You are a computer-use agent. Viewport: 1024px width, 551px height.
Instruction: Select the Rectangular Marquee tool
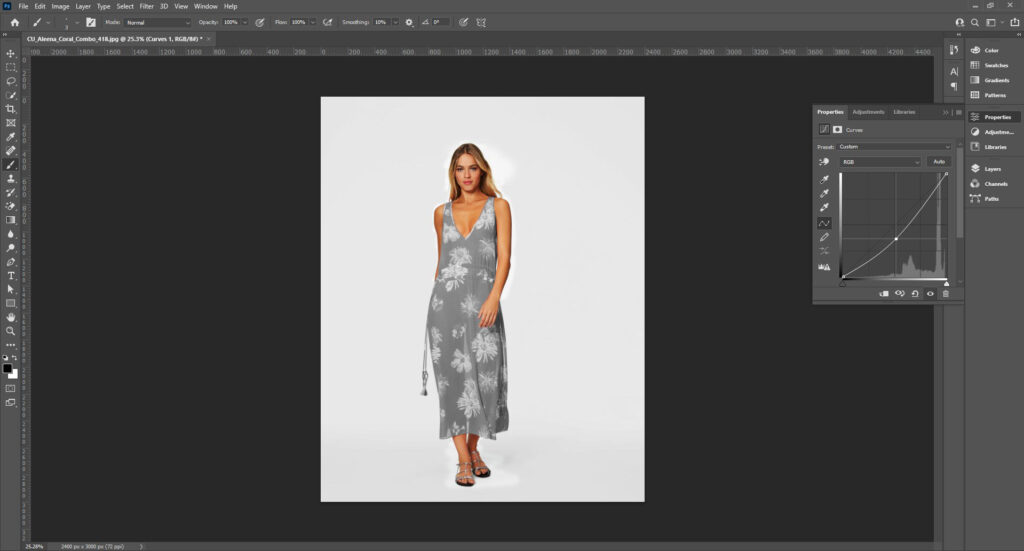10,67
